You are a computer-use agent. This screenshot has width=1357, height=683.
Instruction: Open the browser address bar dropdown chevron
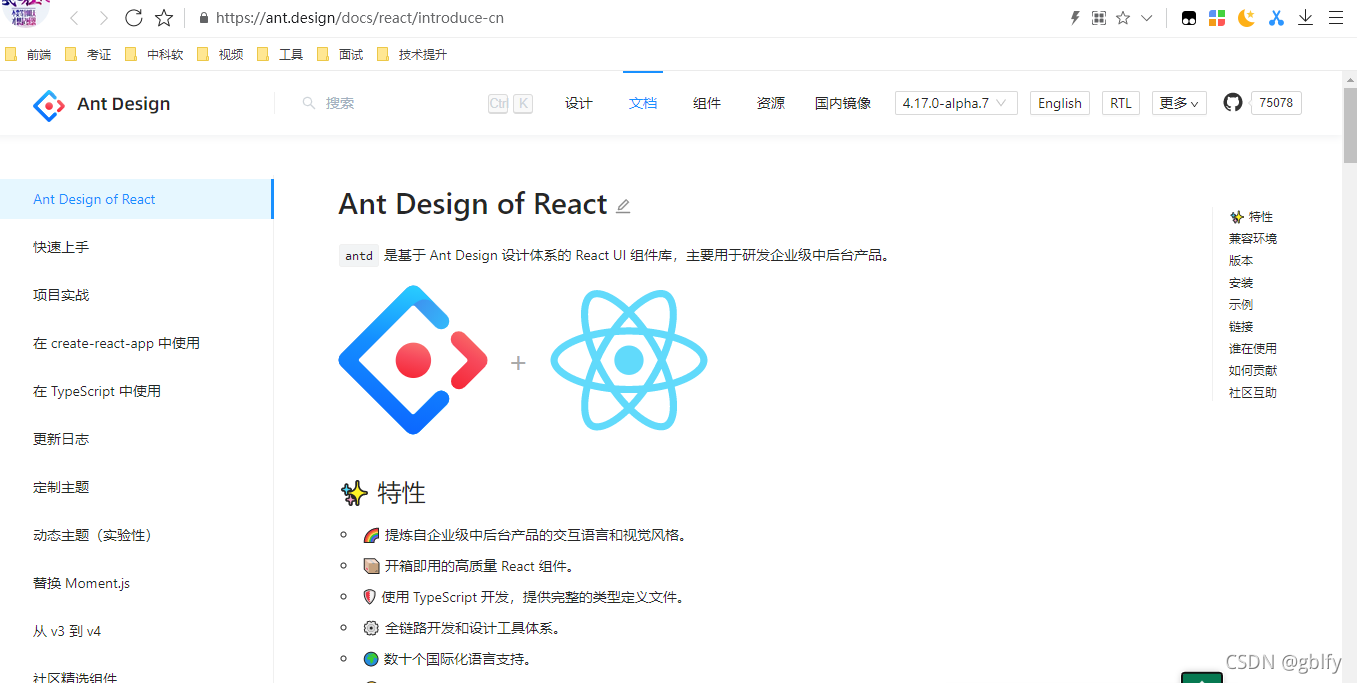[x=1146, y=17]
